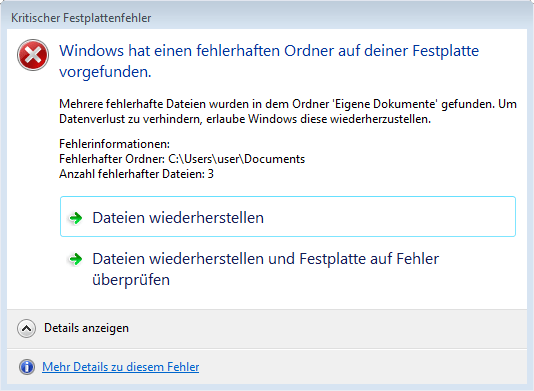Click the 'Details anzeigen' label
The width and height of the screenshot is (534, 391).
point(87,328)
